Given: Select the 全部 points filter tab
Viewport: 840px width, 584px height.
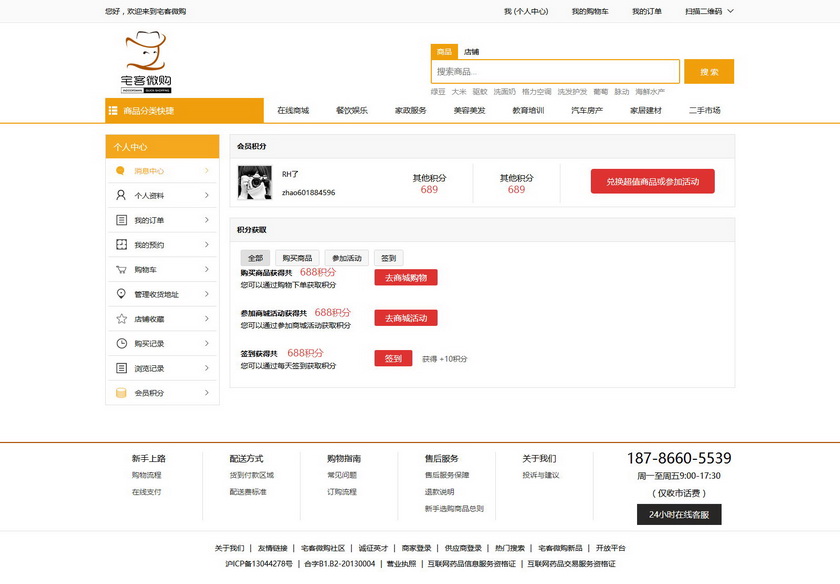Looking at the screenshot, I should (256, 258).
